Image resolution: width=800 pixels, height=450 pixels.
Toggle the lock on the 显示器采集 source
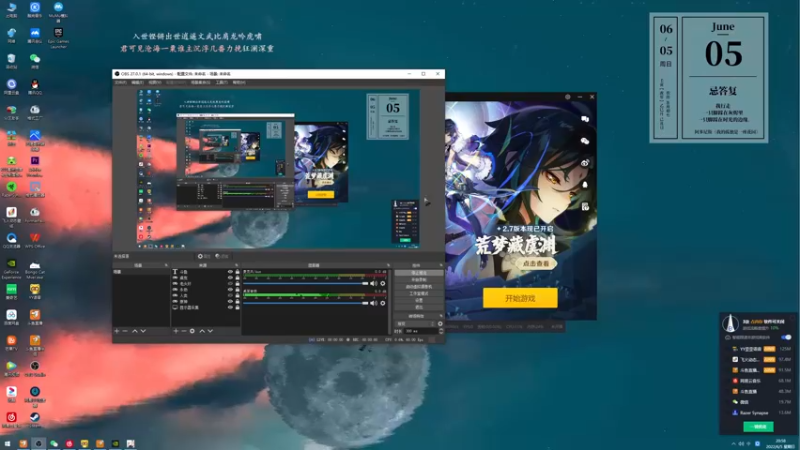coord(237,307)
